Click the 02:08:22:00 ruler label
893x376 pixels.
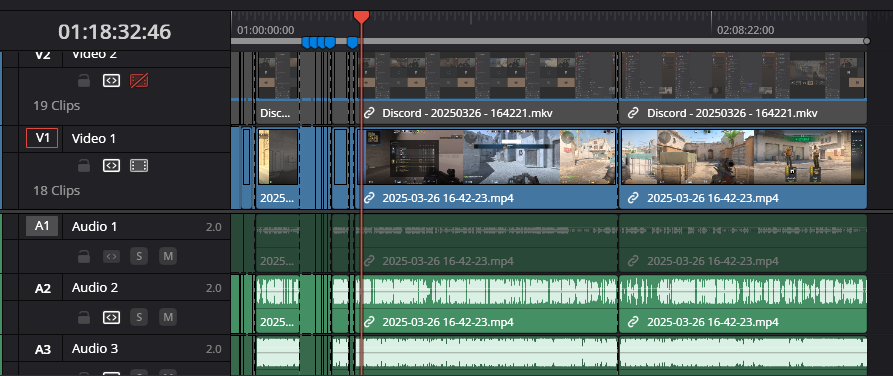pos(745,30)
